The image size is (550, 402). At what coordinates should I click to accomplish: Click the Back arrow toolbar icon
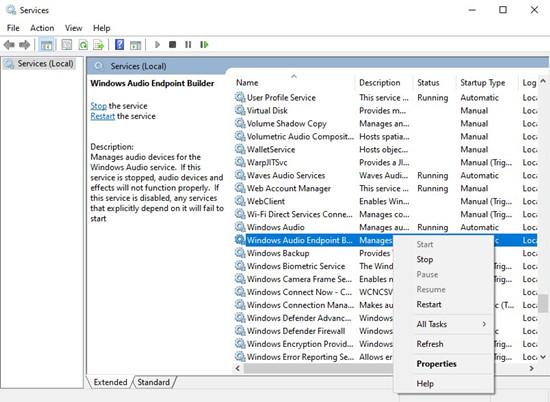9,45
